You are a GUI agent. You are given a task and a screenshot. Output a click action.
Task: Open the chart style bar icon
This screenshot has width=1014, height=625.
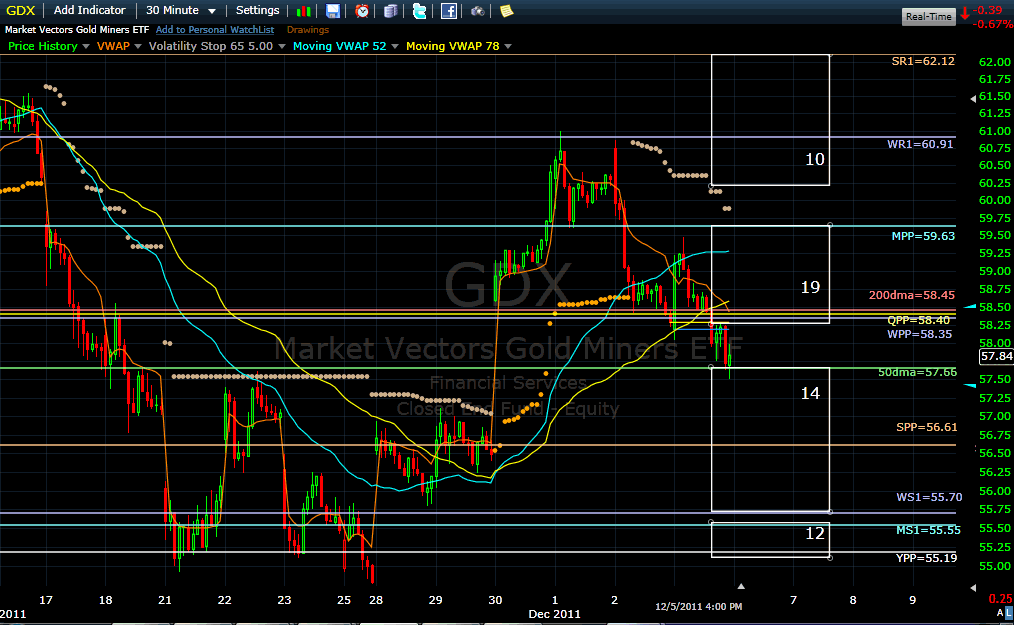tap(303, 11)
